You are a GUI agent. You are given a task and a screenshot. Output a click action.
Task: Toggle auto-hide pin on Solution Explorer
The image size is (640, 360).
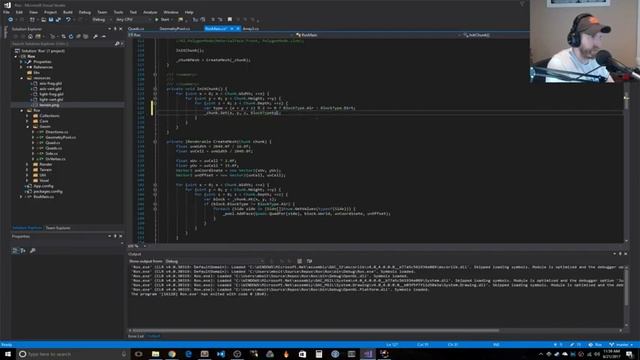point(115,29)
